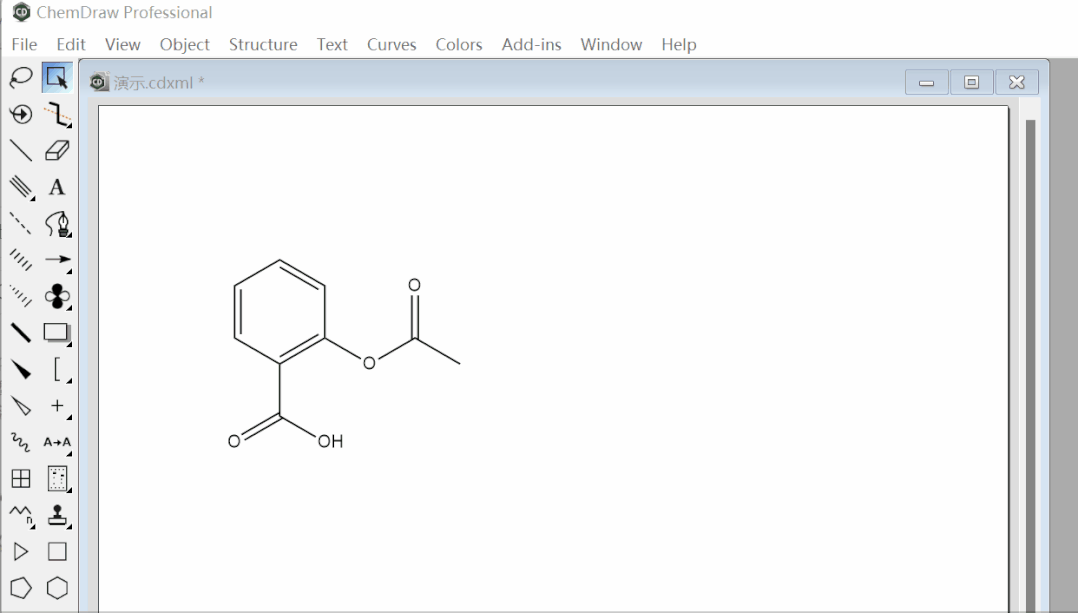Open the Text menu

click(x=332, y=45)
